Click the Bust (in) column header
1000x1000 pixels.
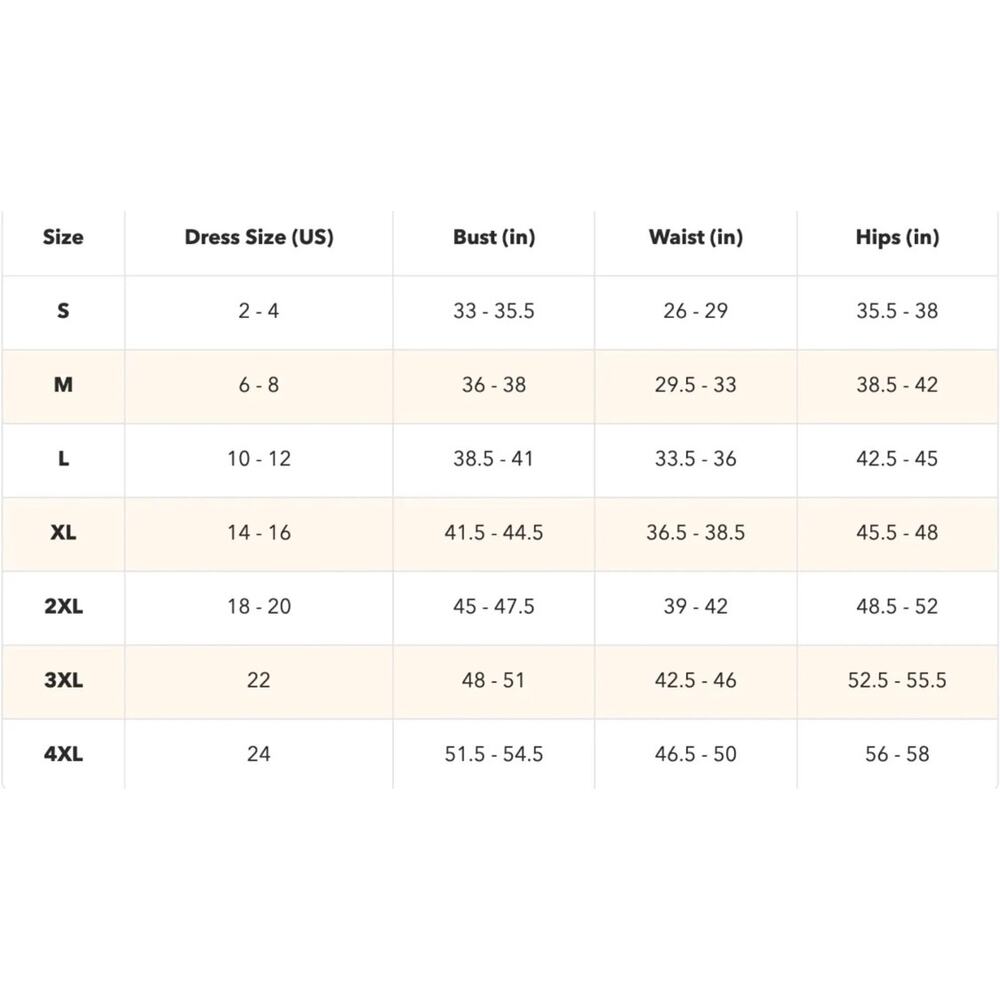494,237
